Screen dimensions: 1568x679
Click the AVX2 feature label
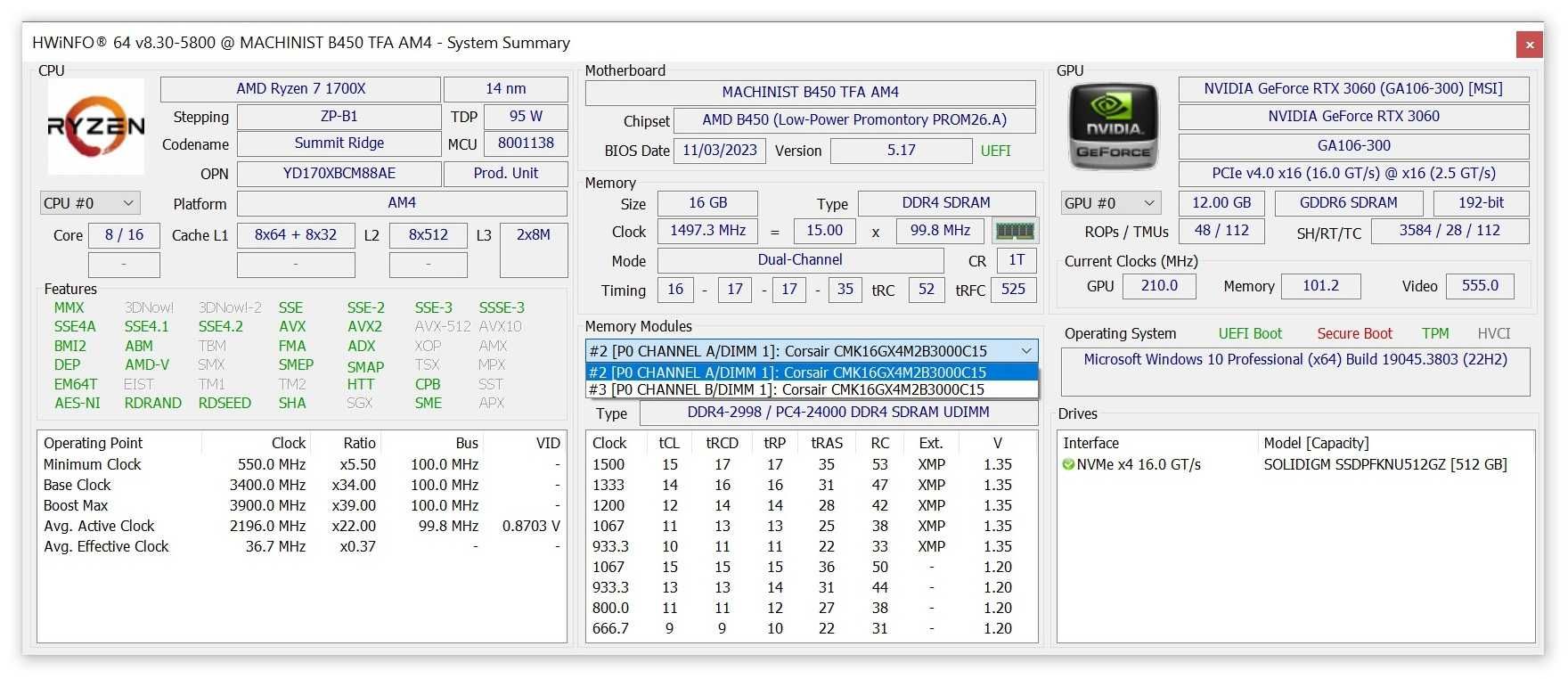(x=364, y=326)
